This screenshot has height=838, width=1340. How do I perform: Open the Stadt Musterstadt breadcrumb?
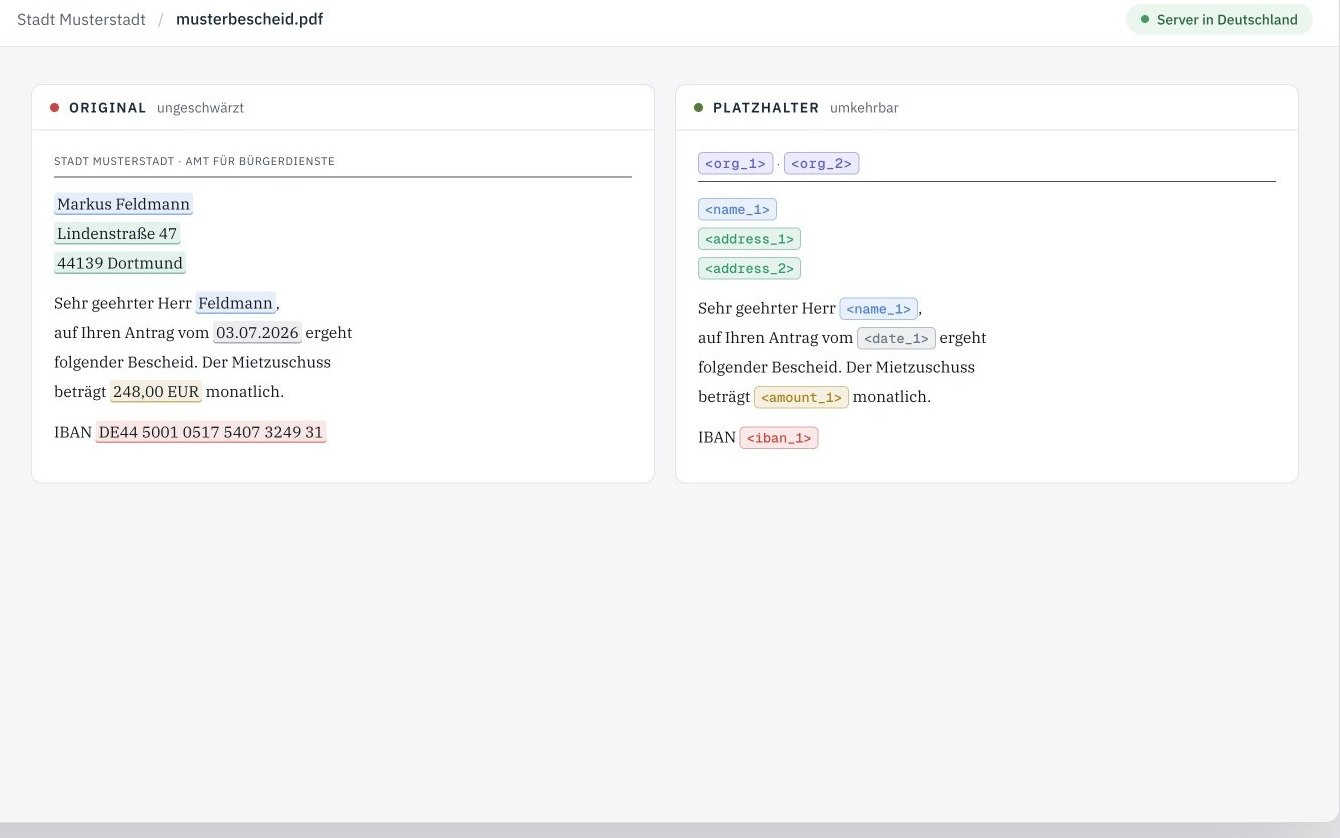tap(81, 19)
